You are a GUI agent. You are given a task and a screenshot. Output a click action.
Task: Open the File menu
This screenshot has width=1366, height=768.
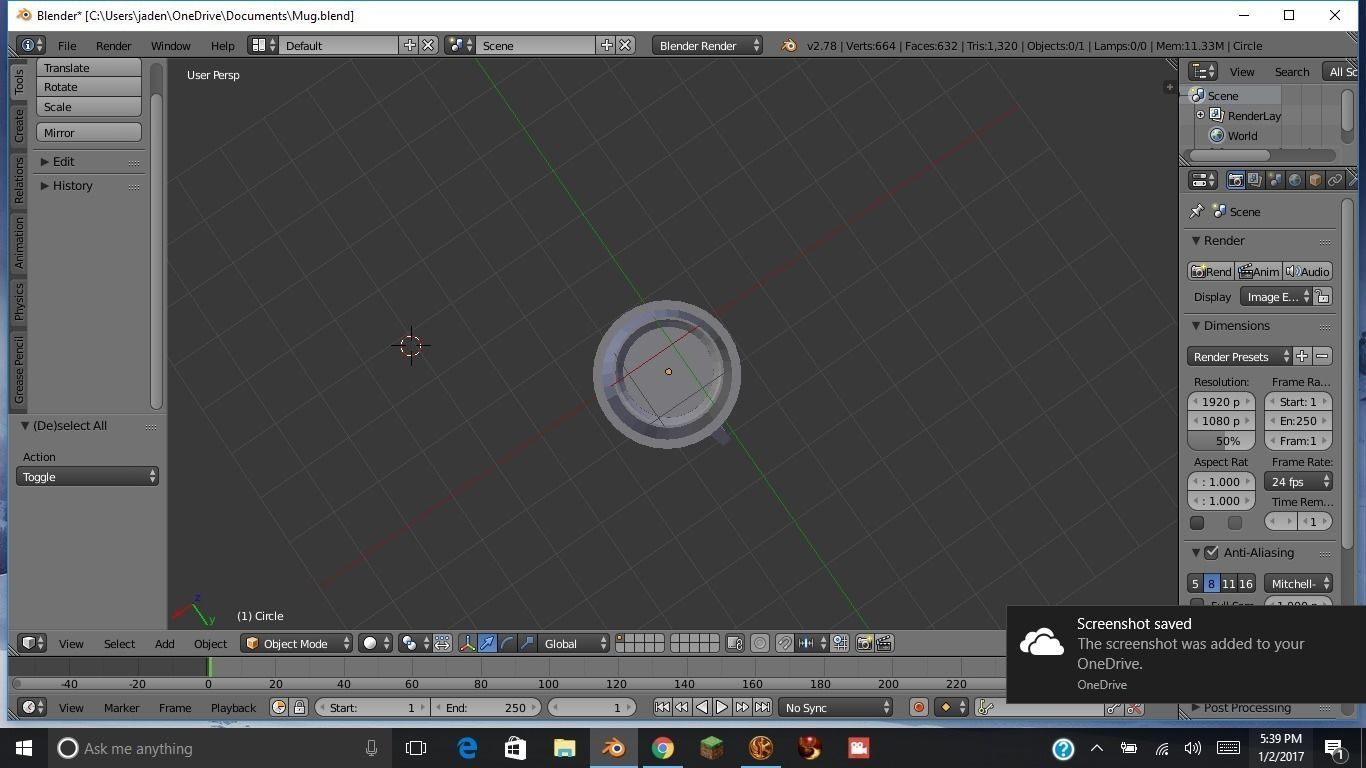[x=67, y=45]
